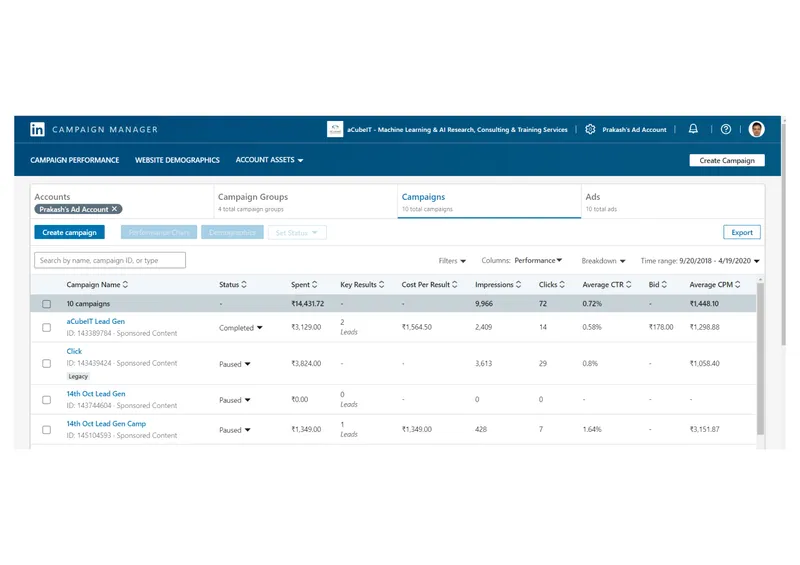Open the Click campaign link
This screenshot has width=800, height=565.
click(74, 351)
